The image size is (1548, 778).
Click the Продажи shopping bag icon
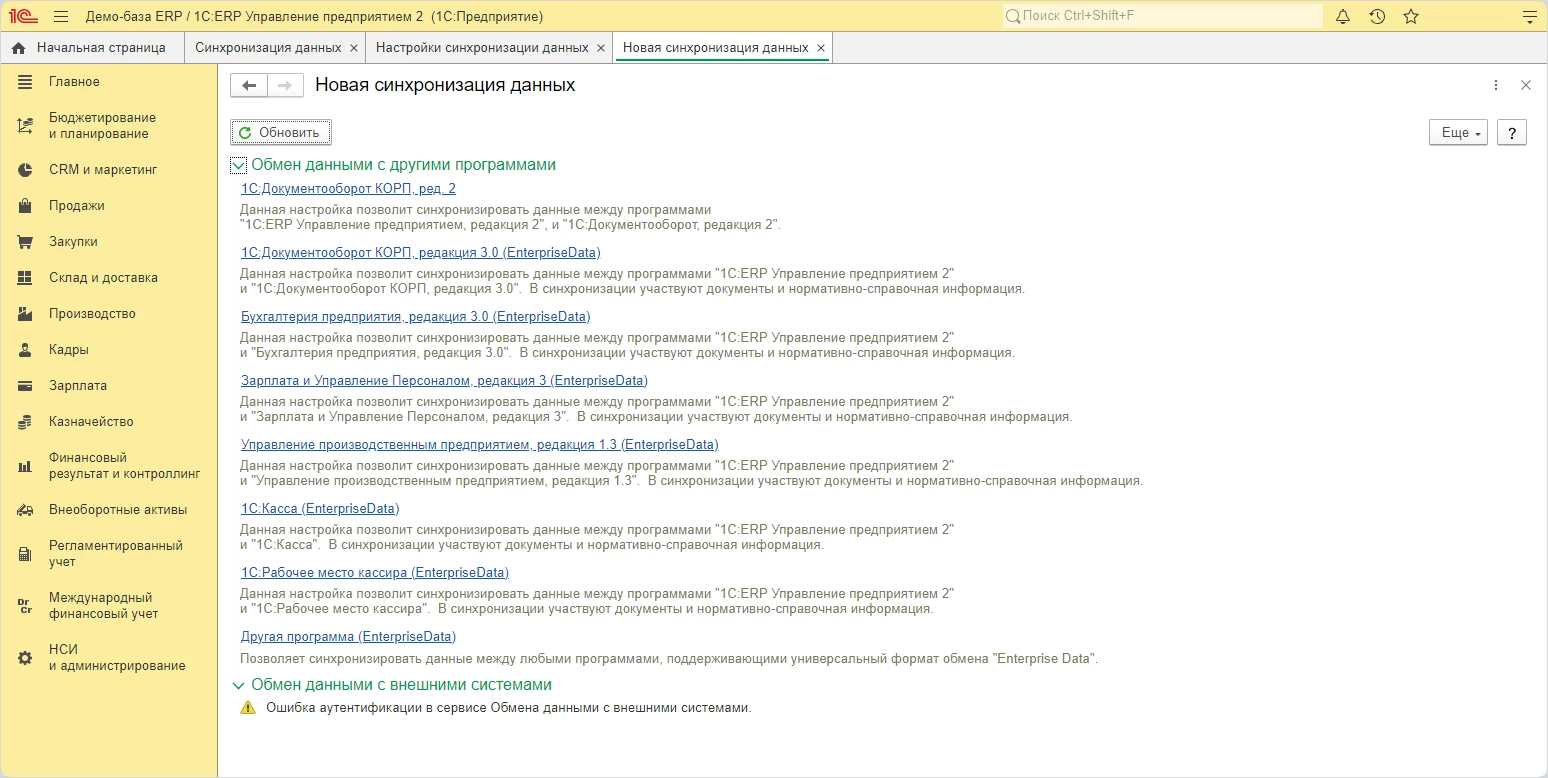coord(26,206)
